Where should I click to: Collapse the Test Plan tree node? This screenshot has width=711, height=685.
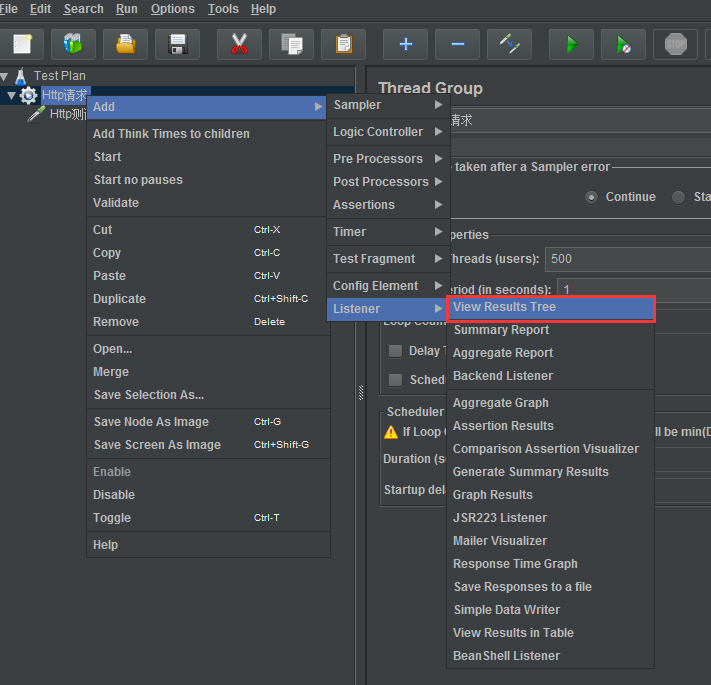pos(4,76)
